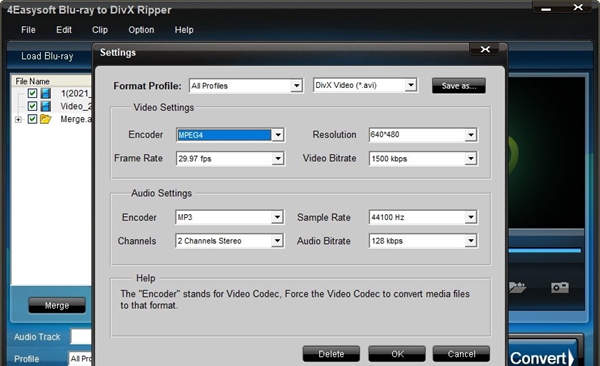Open the Help menu
This screenshot has width=600, height=366.
184,30
